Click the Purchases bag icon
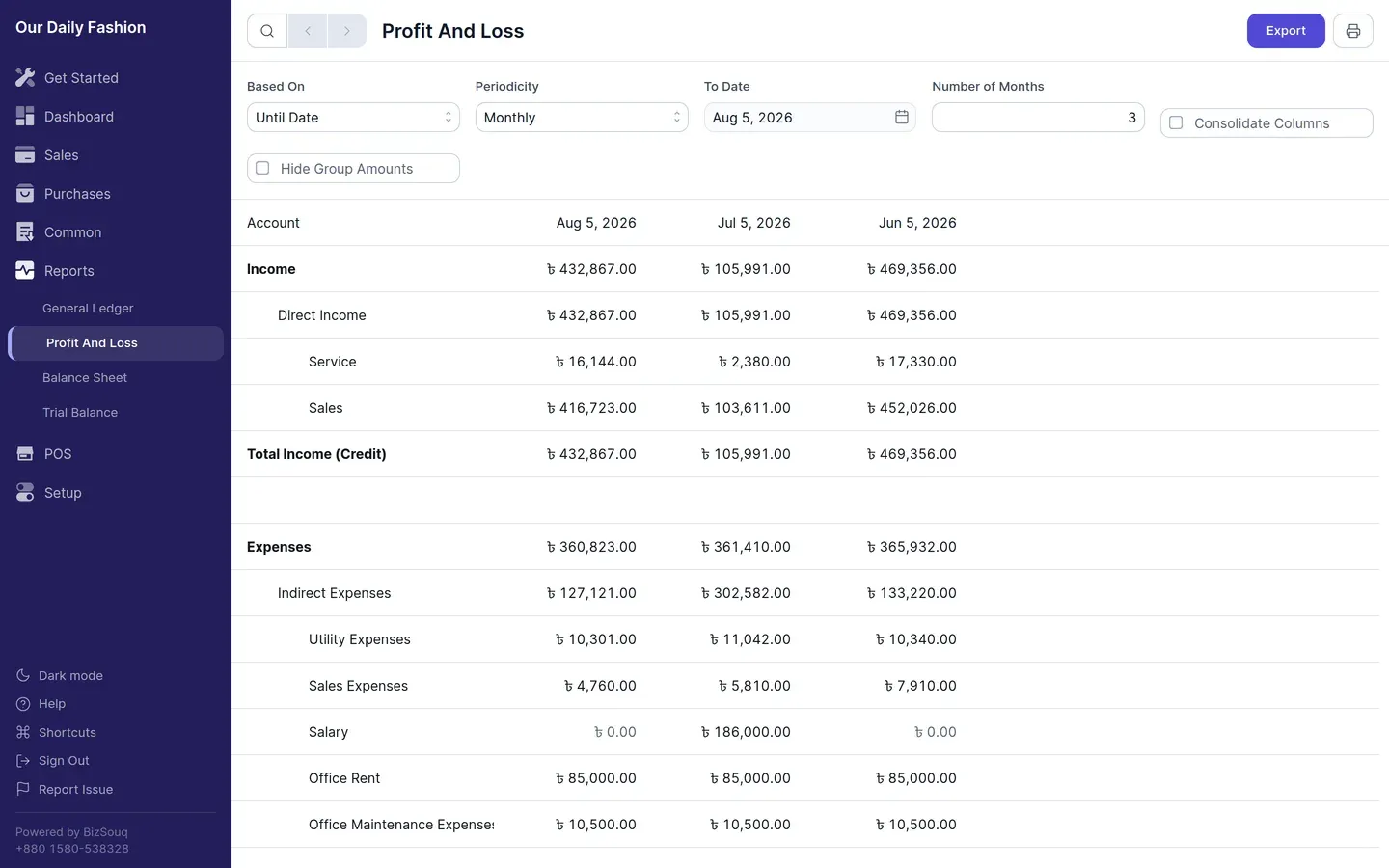Image resolution: width=1389 pixels, height=868 pixels. pyautogui.click(x=25, y=193)
